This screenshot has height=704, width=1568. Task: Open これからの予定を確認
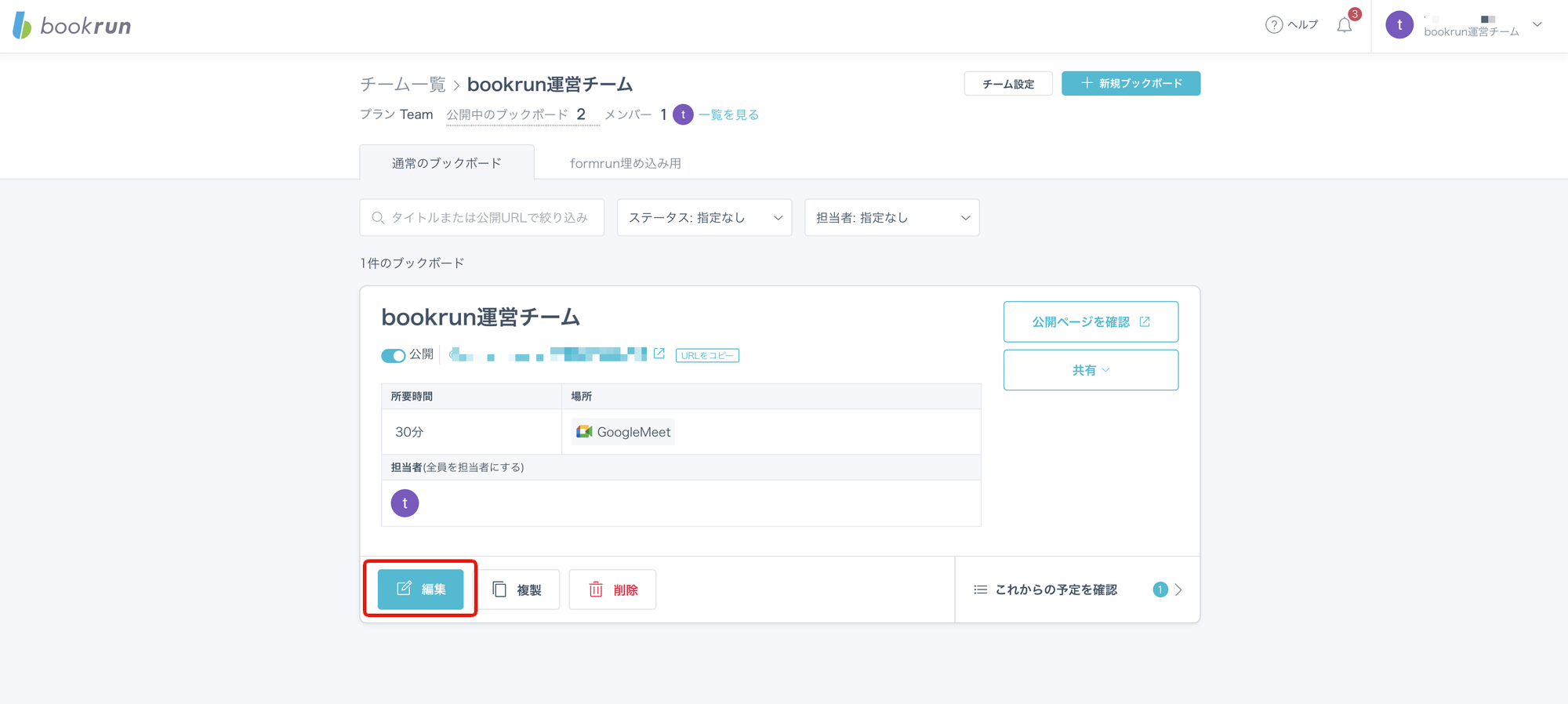(x=1077, y=590)
